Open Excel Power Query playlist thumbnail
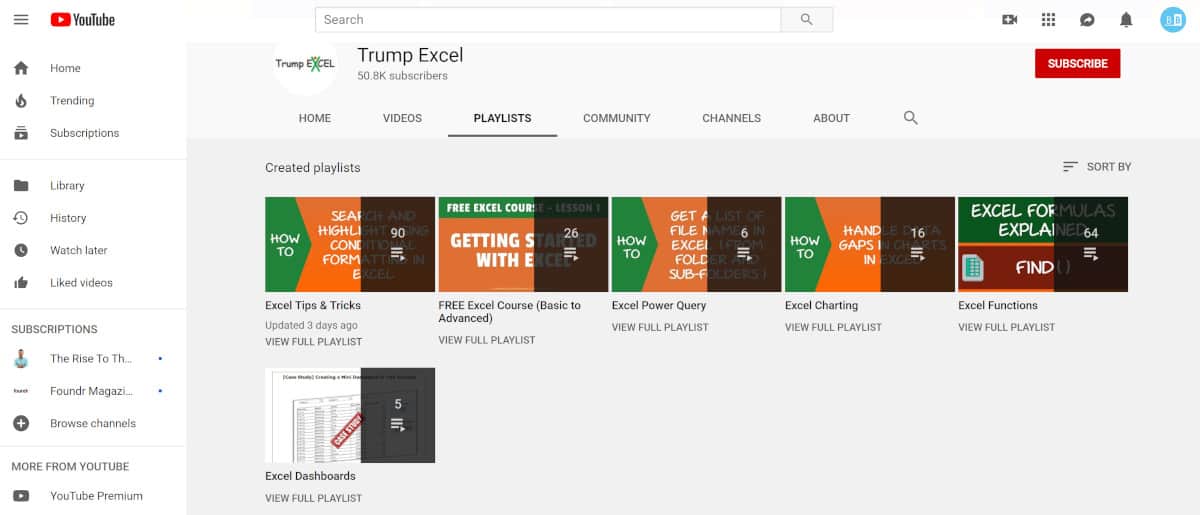The height and width of the screenshot is (515, 1200). pyautogui.click(x=696, y=244)
